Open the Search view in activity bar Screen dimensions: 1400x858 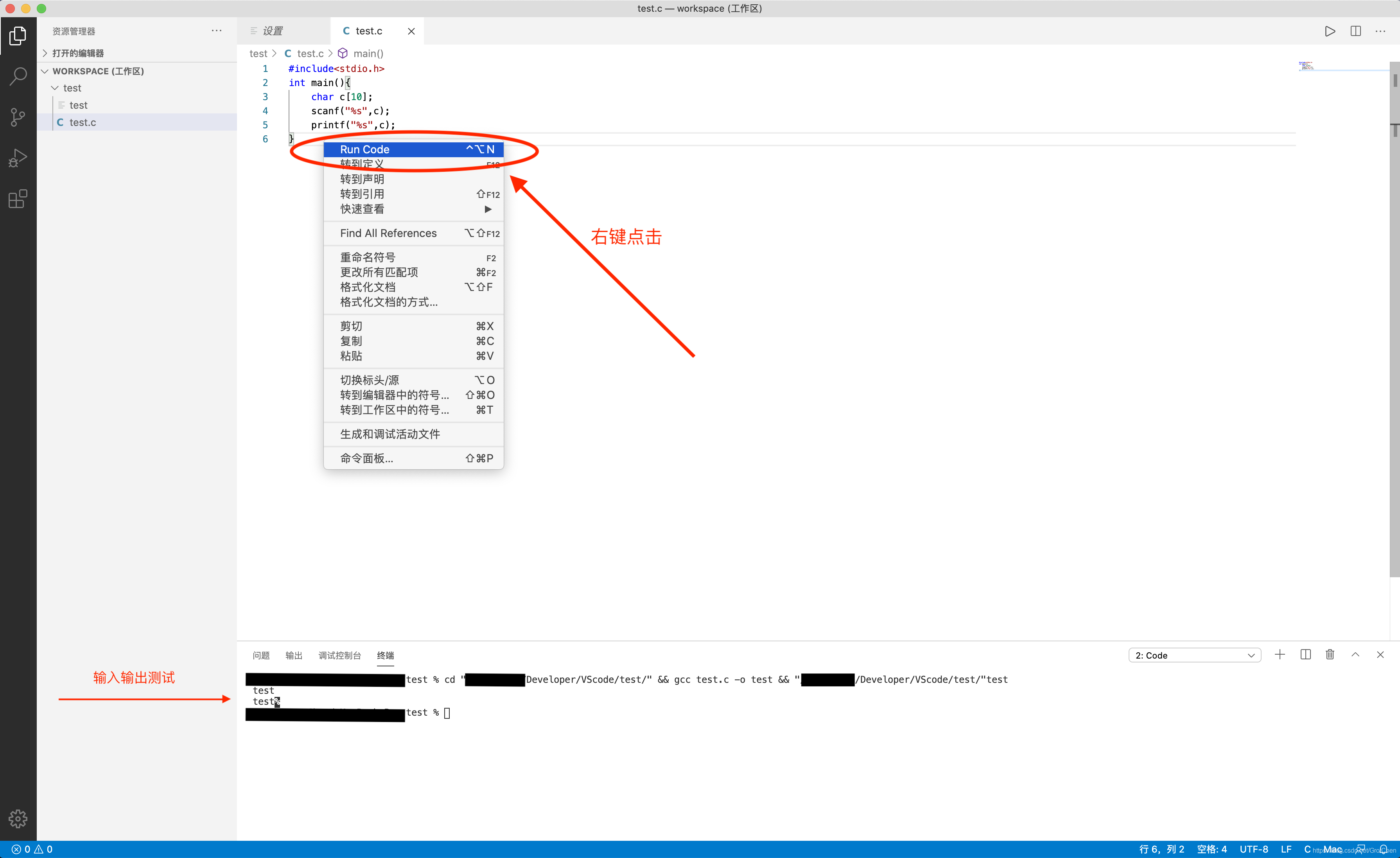point(18,76)
